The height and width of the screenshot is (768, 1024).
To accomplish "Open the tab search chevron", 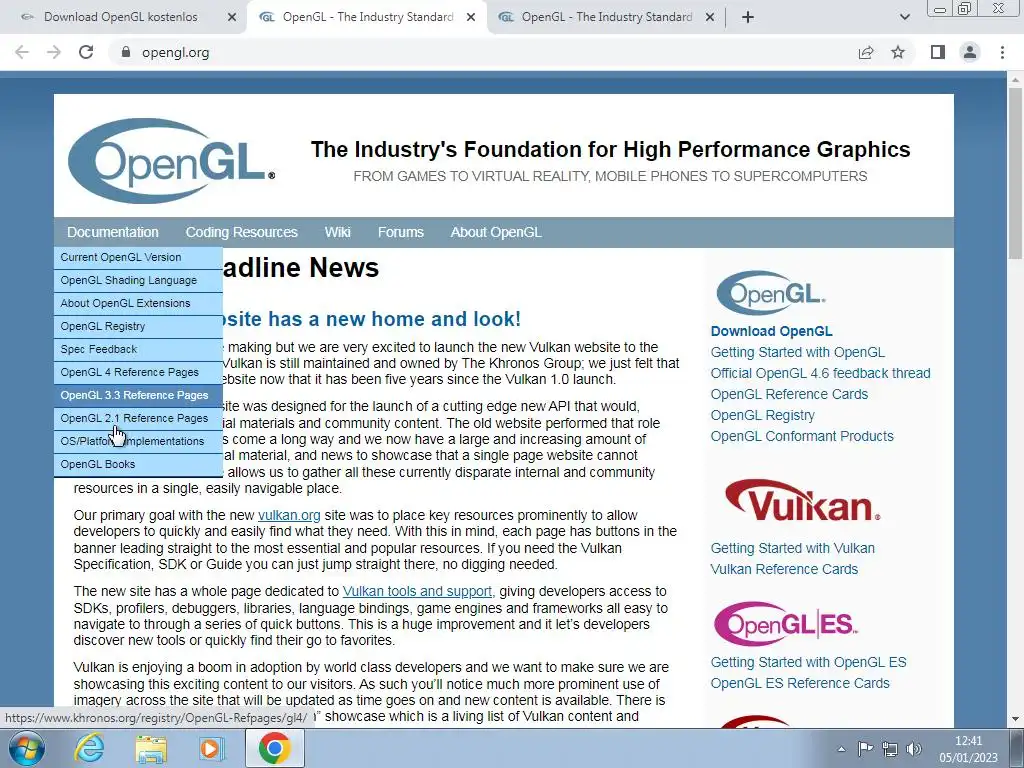I will click(904, 17).
